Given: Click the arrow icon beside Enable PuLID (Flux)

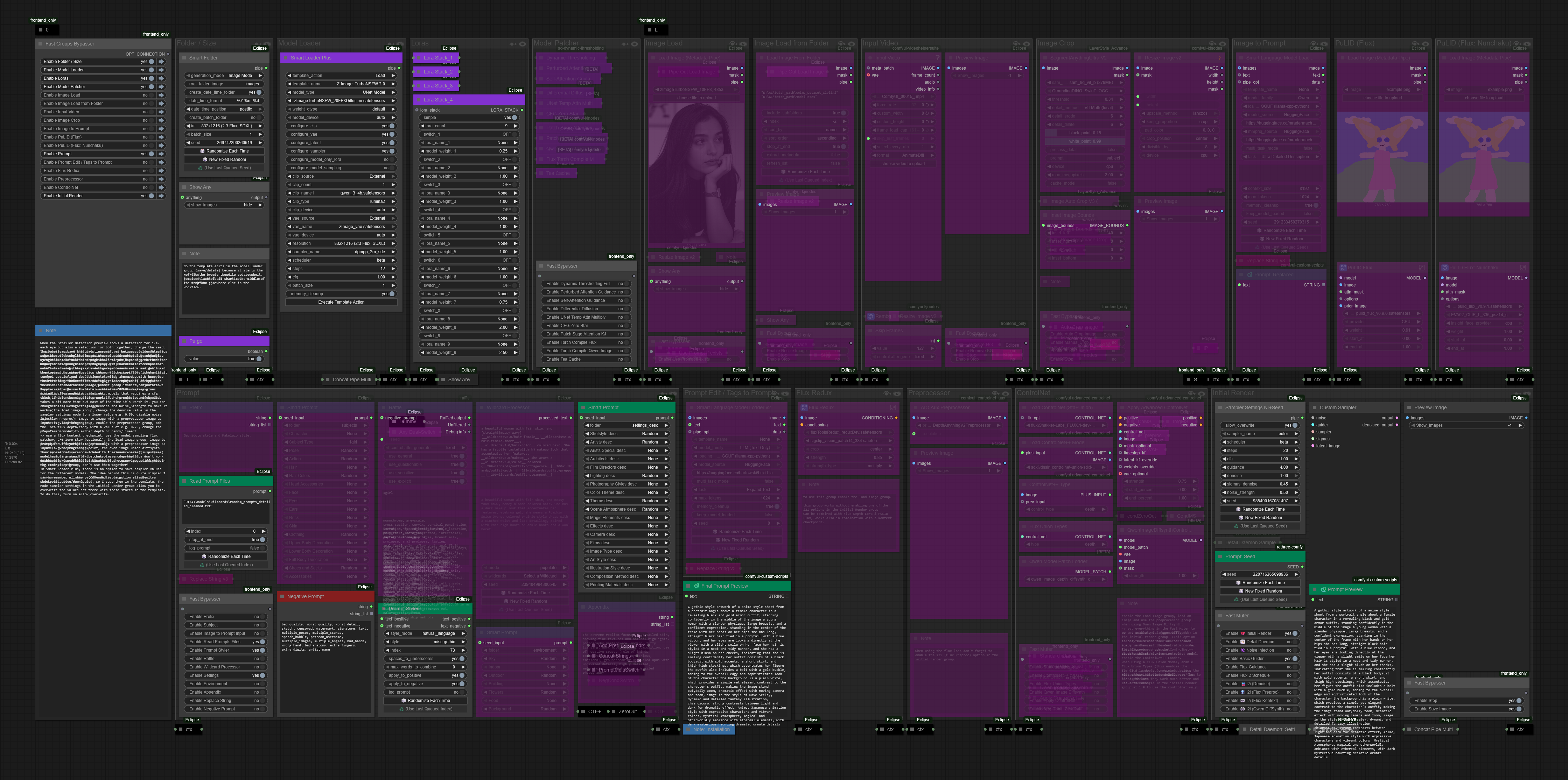Looking at the screenshot, I should click(x=161, y=137).
